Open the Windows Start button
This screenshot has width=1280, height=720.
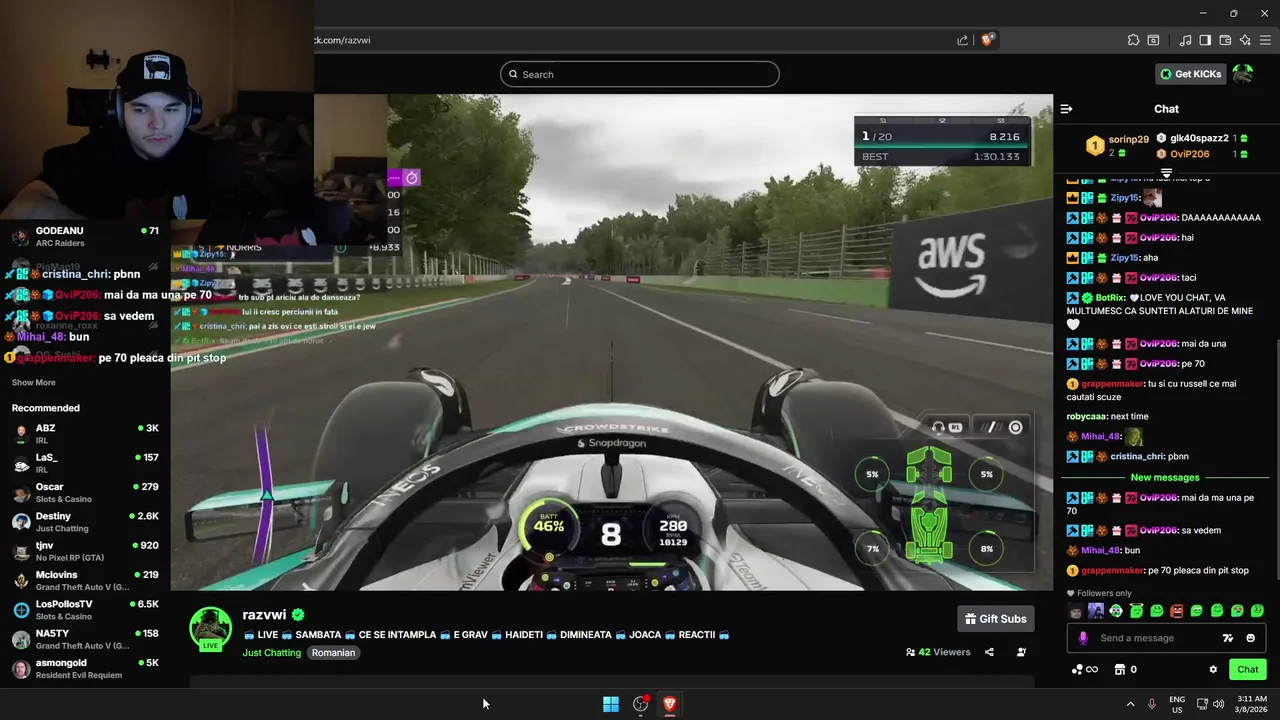610,704
